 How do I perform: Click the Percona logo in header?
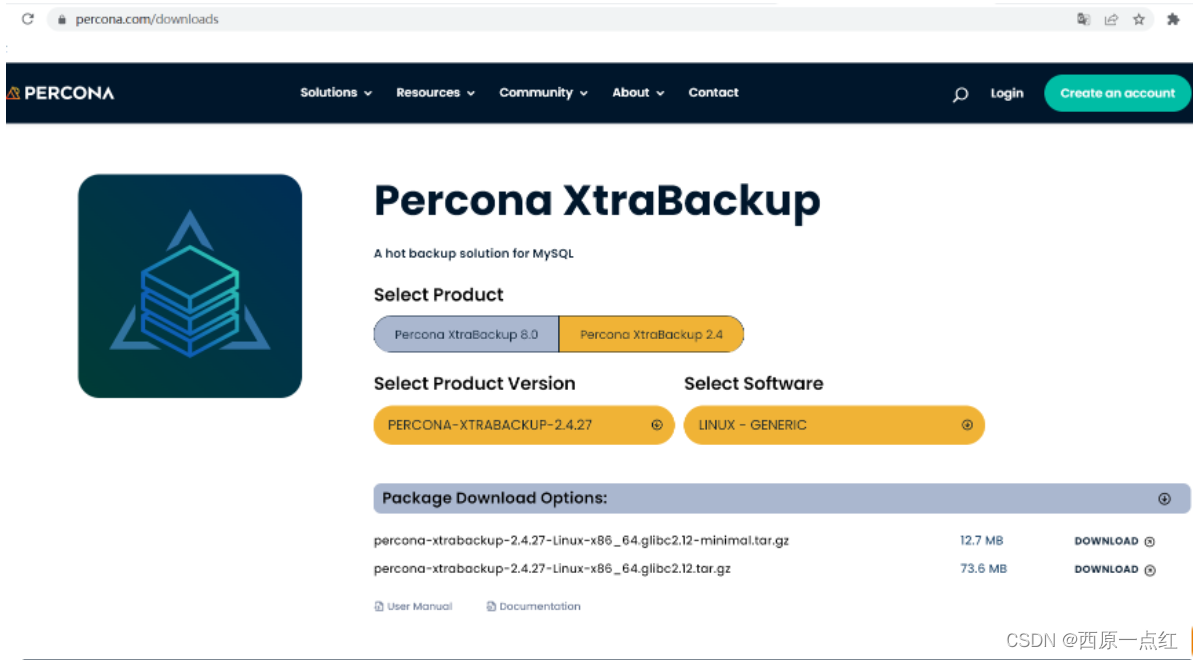pyautogui.click(x=60, y=93)
